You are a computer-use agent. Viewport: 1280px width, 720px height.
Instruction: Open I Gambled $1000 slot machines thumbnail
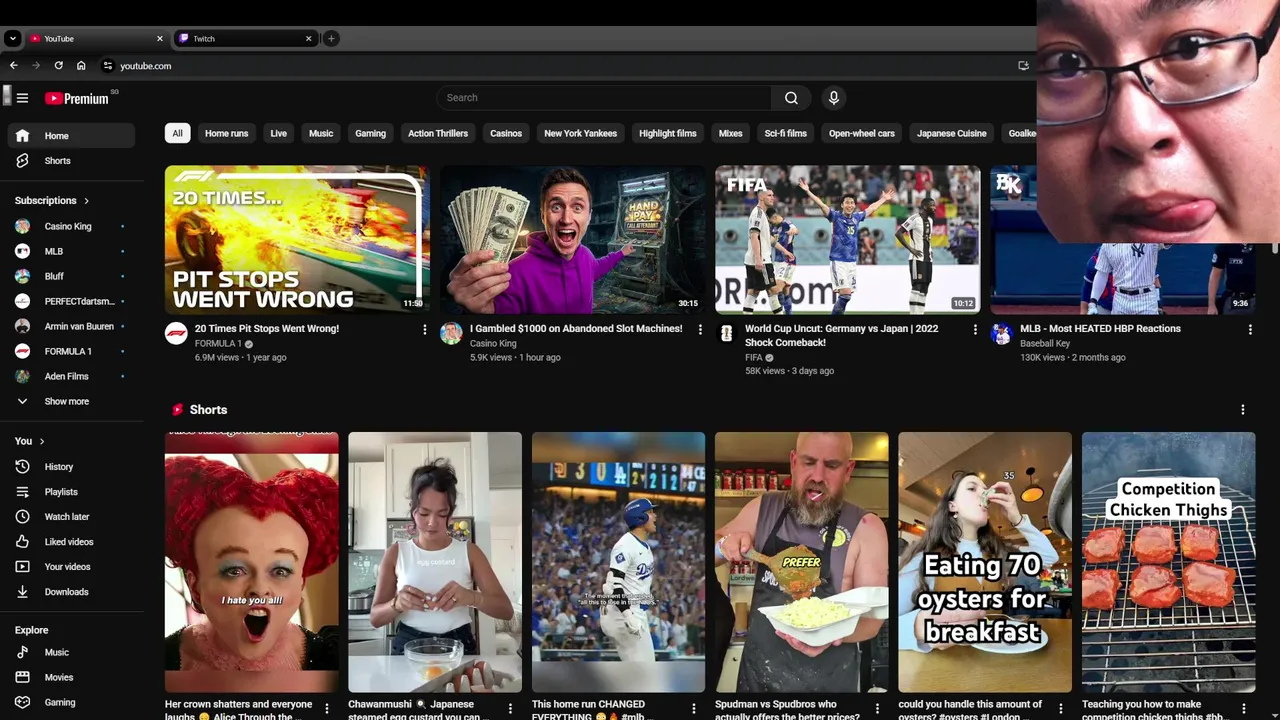pos(572,240)
